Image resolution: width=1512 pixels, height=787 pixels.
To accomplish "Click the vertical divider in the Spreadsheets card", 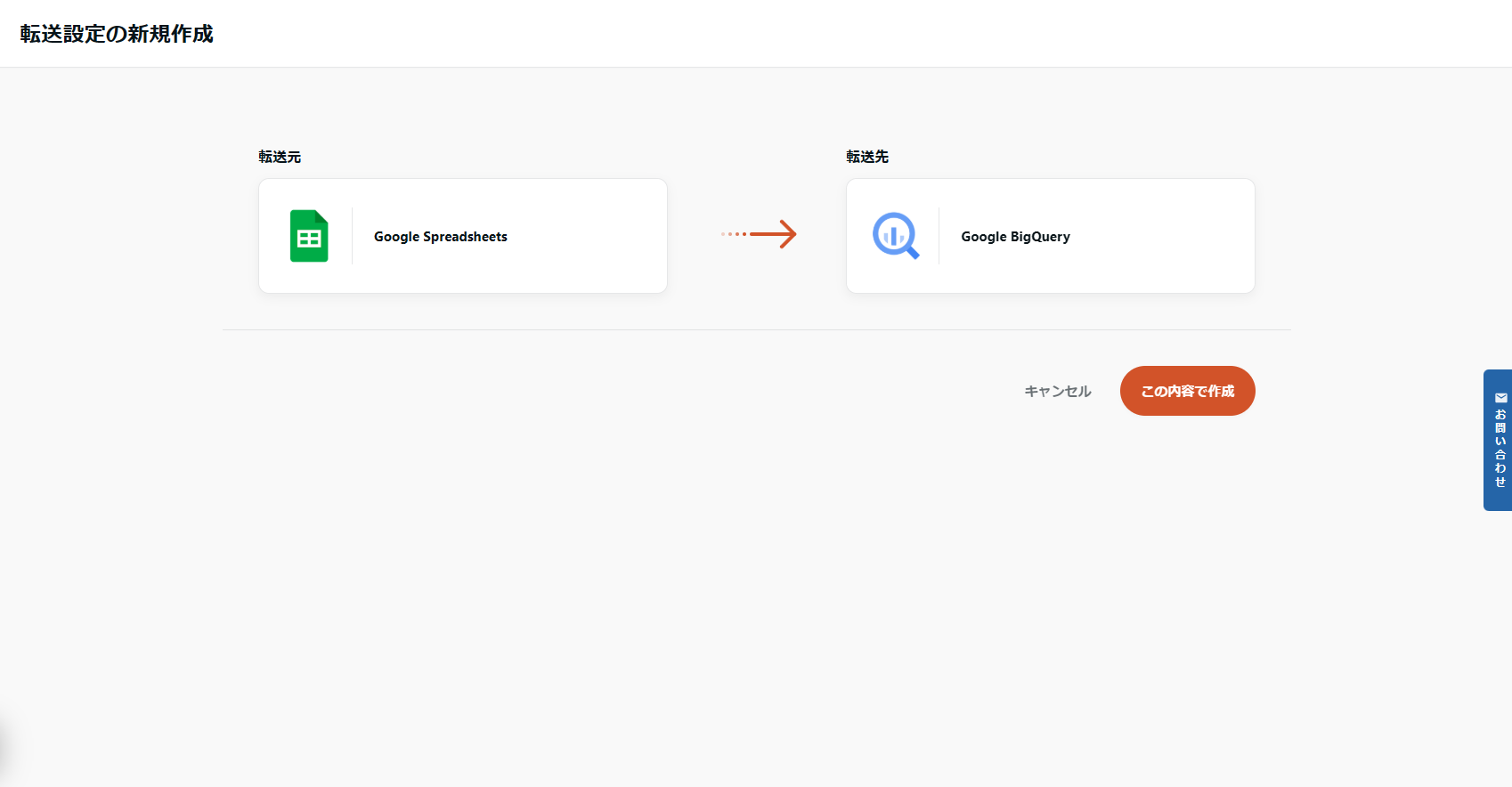I will pyautogui.click(x=353, y=236).
